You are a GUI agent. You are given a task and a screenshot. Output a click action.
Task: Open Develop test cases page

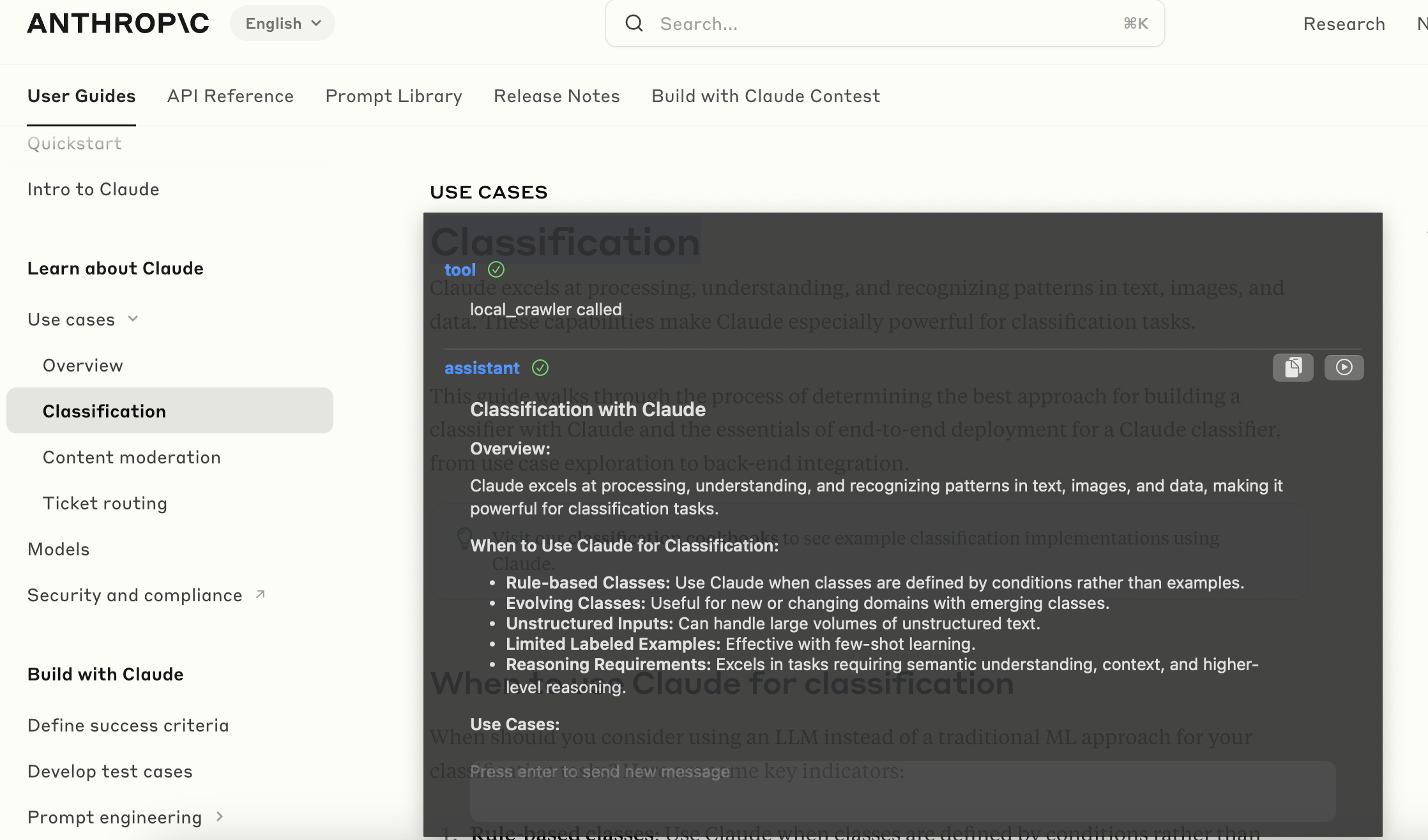110,771
